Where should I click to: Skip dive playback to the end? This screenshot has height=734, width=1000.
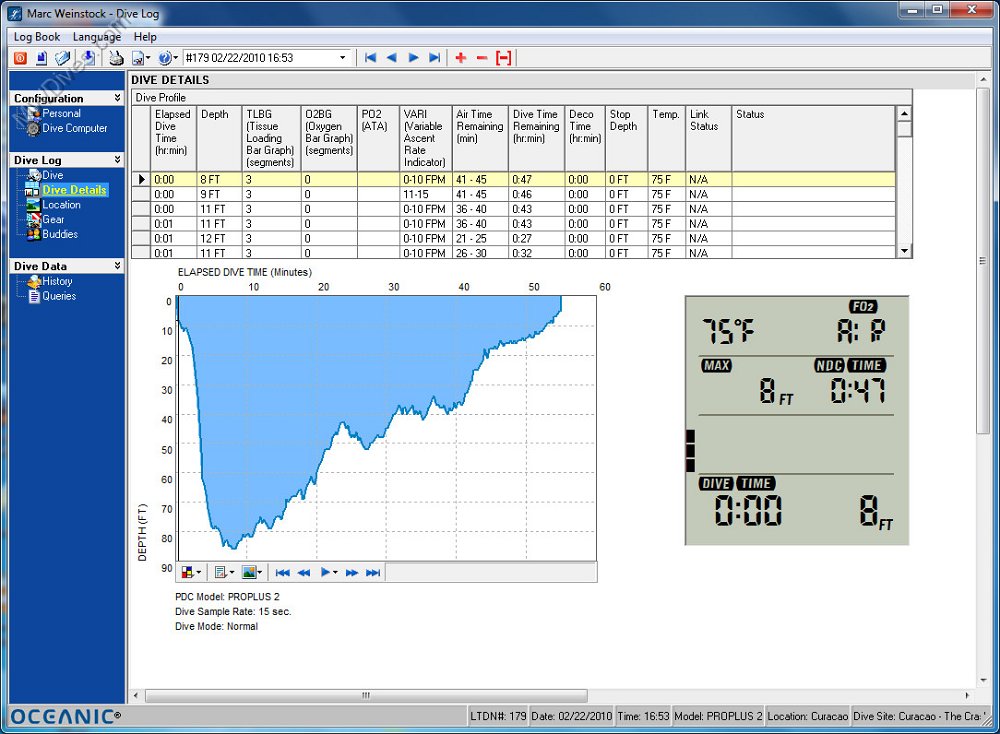pos(373,573)
